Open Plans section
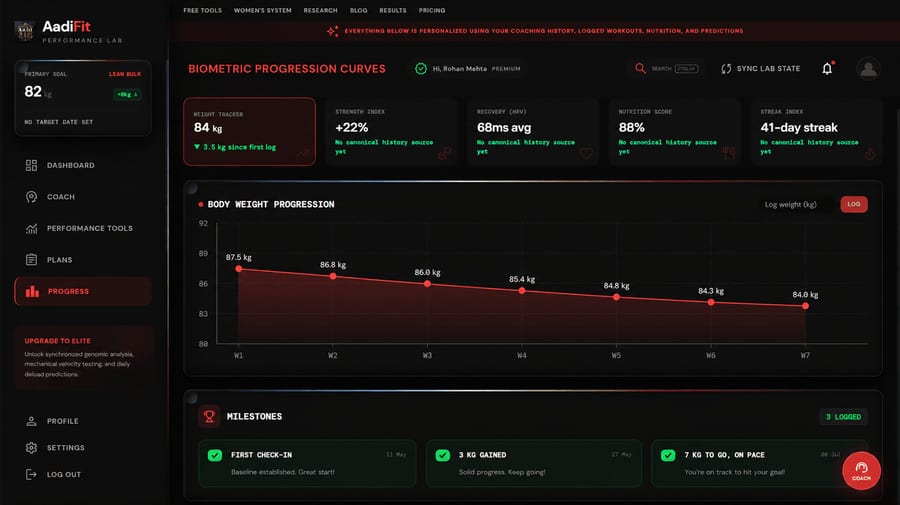The height and width of the screenshot is (505, 900). [83, 259]
